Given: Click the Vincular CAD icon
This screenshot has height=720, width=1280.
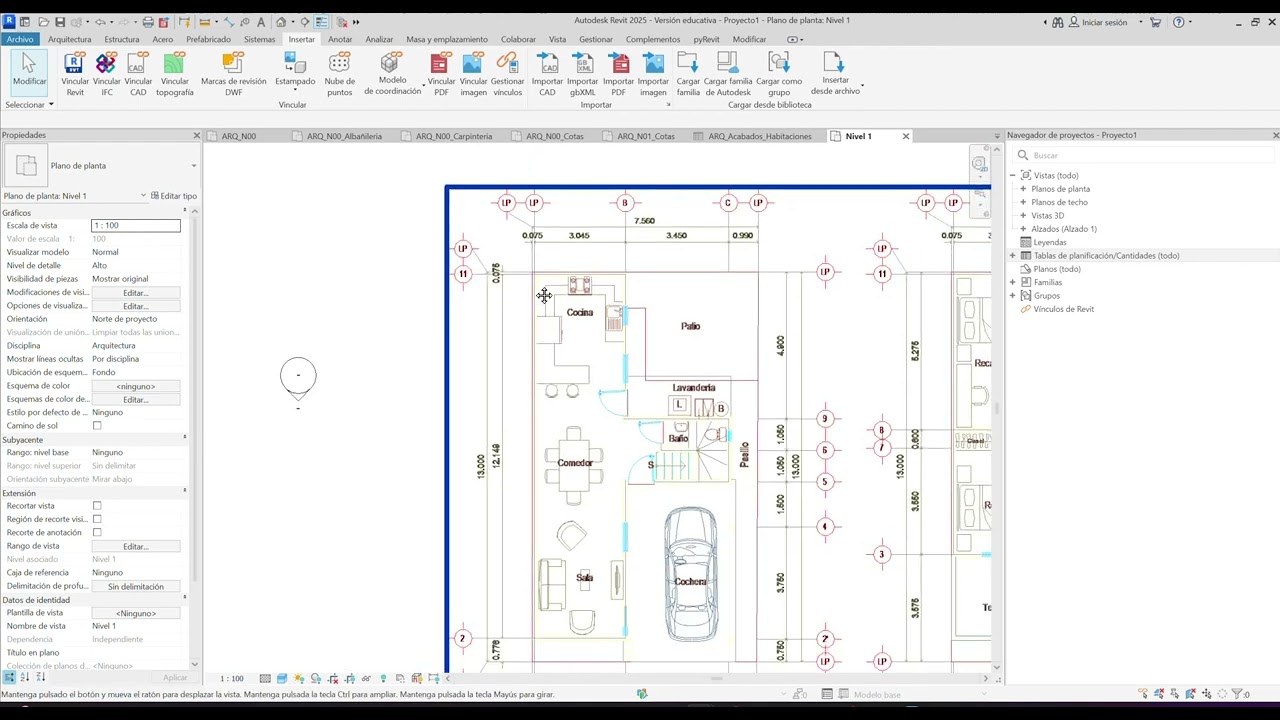Looking at the screenshot, I should (138, 75).
